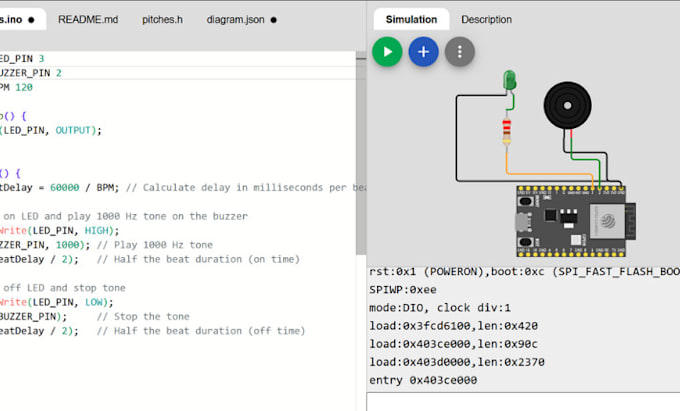Open the pitches.h file tab
The height and width of the screenshot is (411, 680).
tap(162, 19)
